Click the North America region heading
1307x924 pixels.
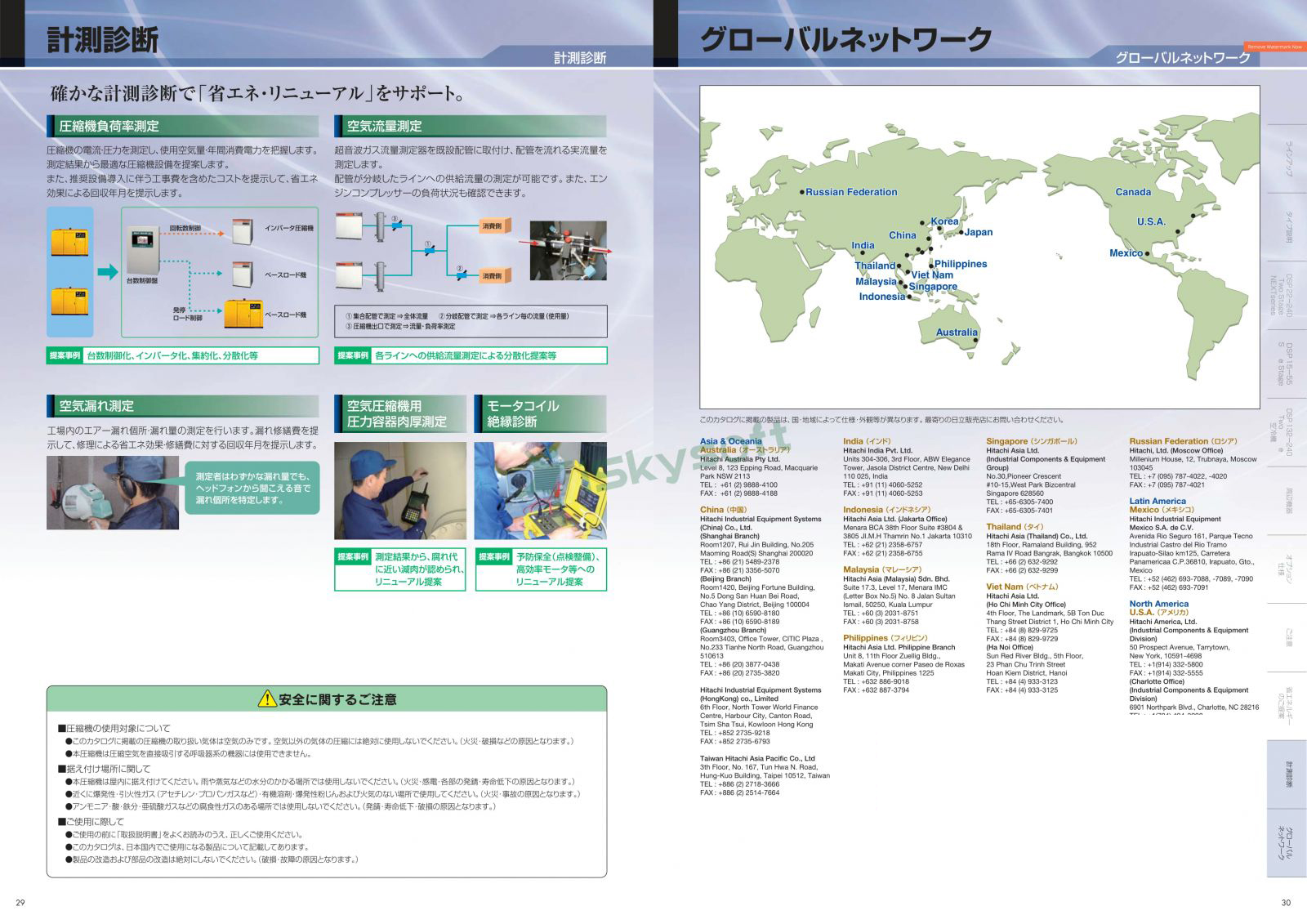tap(1159, 604)
